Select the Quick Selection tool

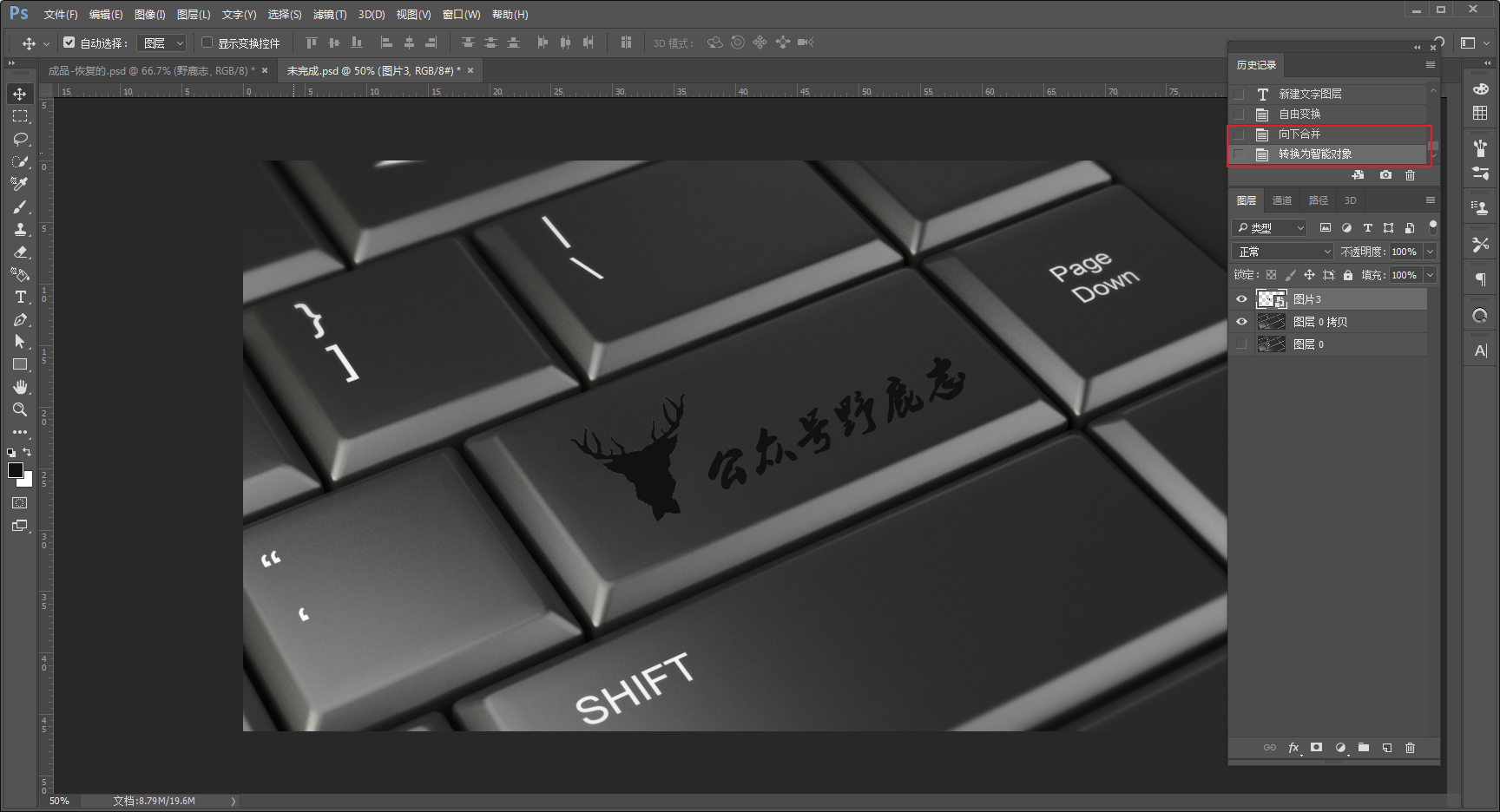[20, 161]
